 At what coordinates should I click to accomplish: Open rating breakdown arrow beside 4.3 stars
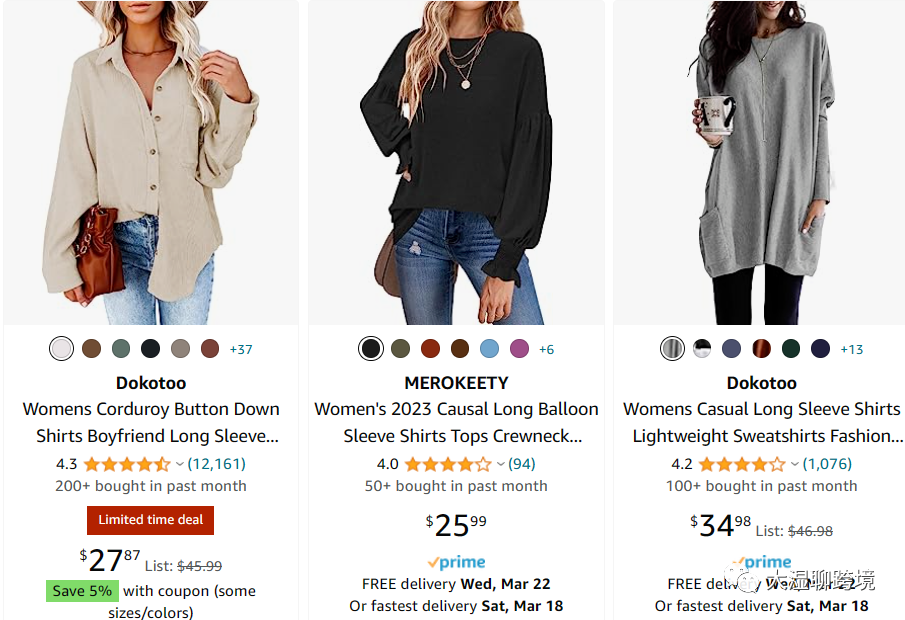[180, 464]
